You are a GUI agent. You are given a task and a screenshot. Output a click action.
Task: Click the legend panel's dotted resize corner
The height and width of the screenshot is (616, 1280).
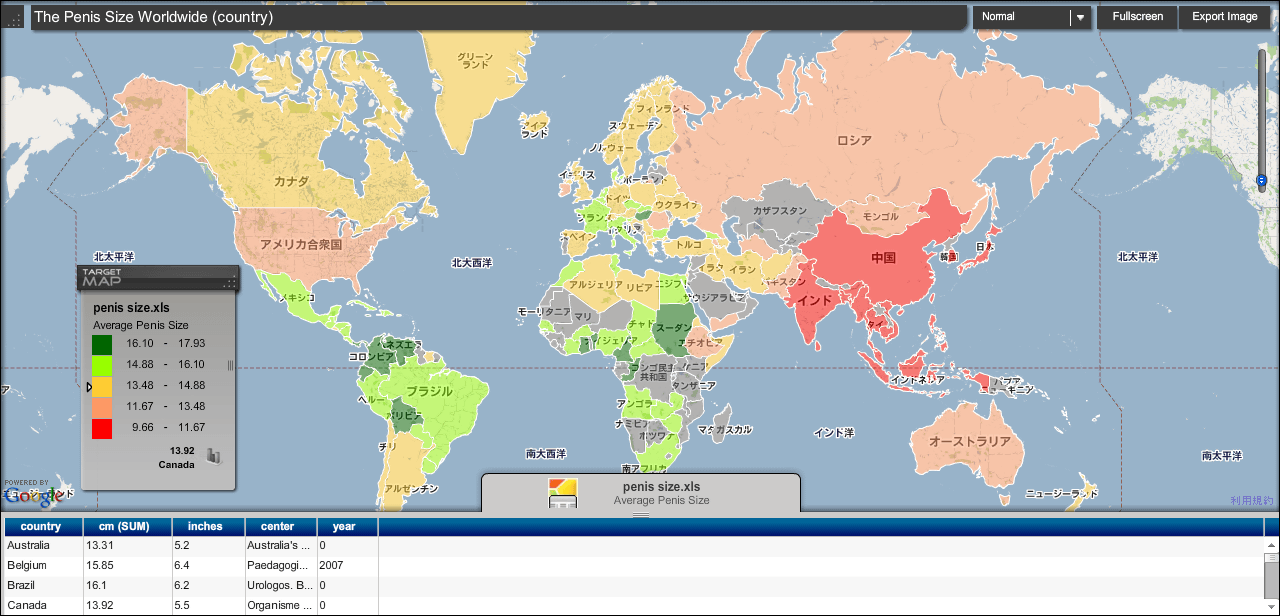(230, 284)
